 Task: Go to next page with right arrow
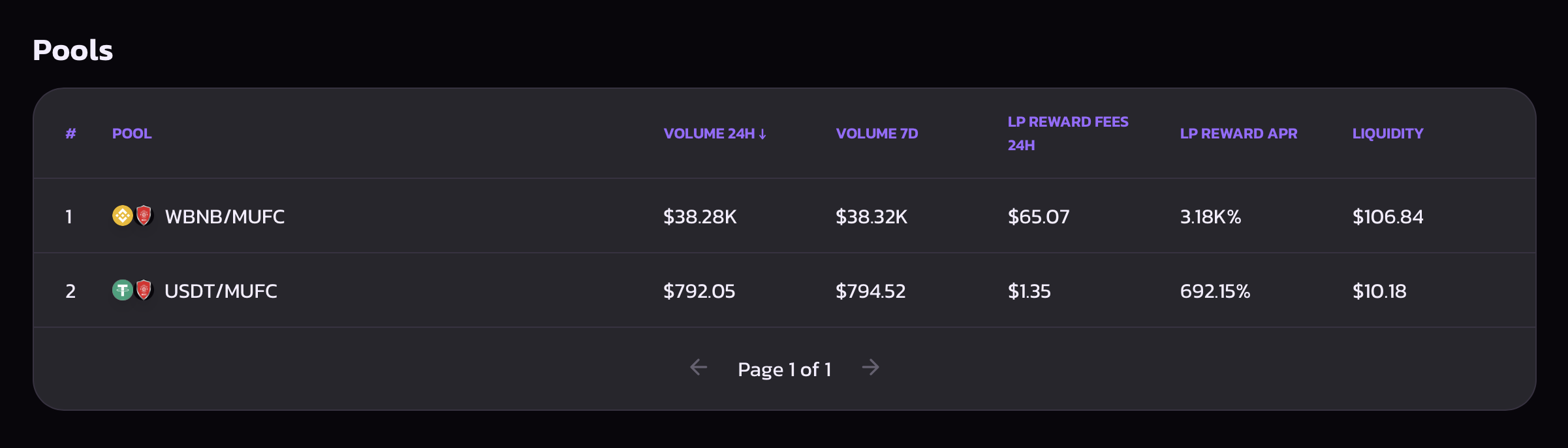point(871,368)
